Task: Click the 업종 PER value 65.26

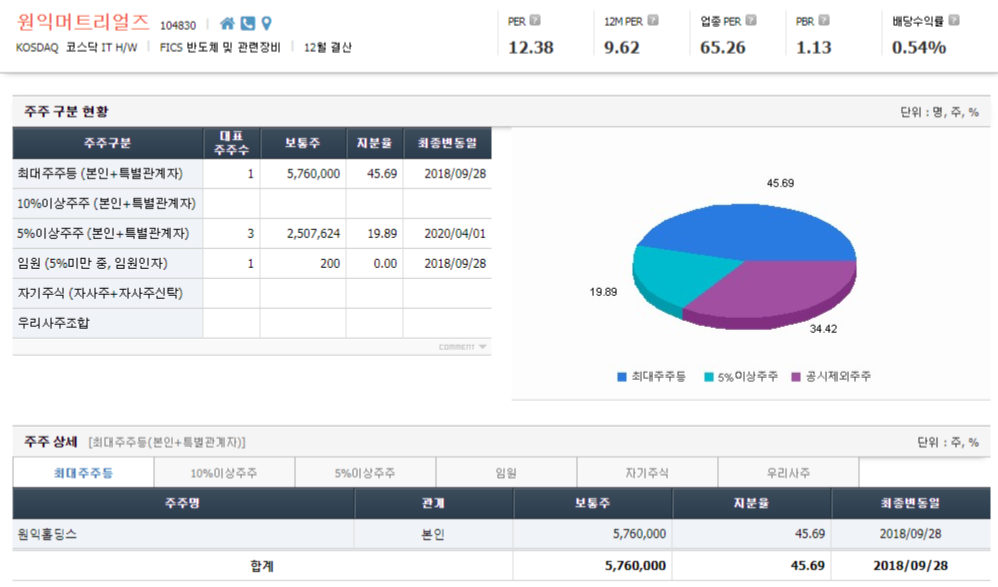Action: (722, 48)
